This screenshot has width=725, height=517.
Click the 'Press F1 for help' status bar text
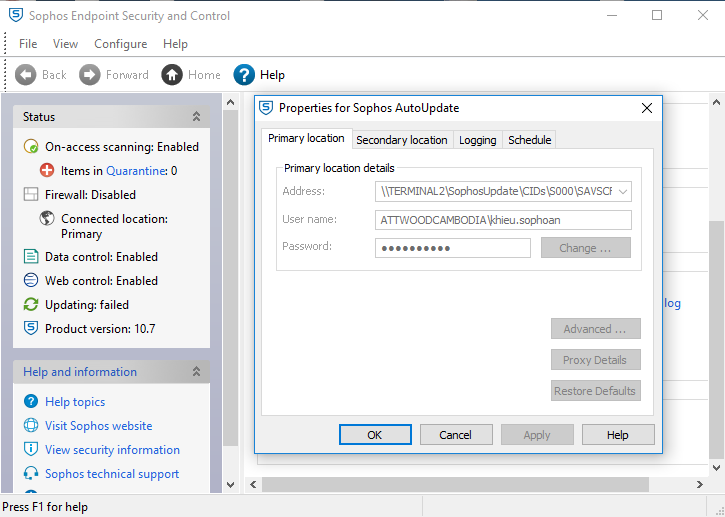45,507
